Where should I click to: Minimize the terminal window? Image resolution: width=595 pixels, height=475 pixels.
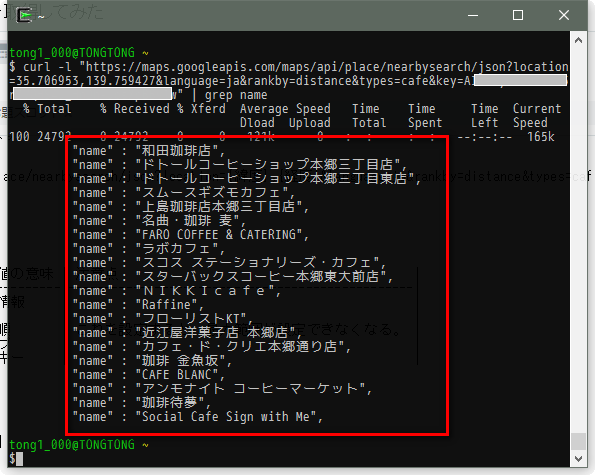(x=473, y=15)
